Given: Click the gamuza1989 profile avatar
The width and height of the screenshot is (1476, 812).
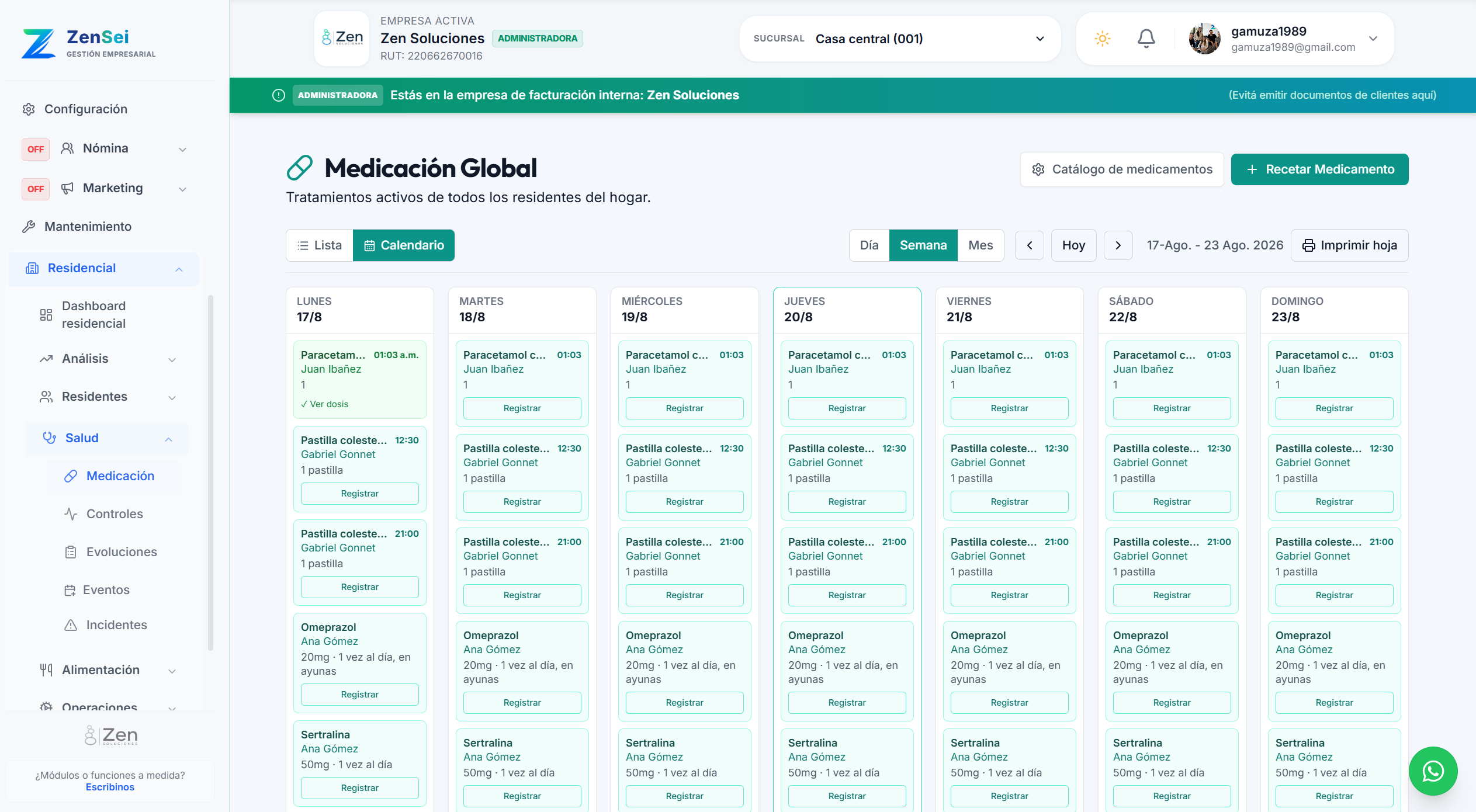Looking at the screenshot, I should click(x=1204, y=39).
